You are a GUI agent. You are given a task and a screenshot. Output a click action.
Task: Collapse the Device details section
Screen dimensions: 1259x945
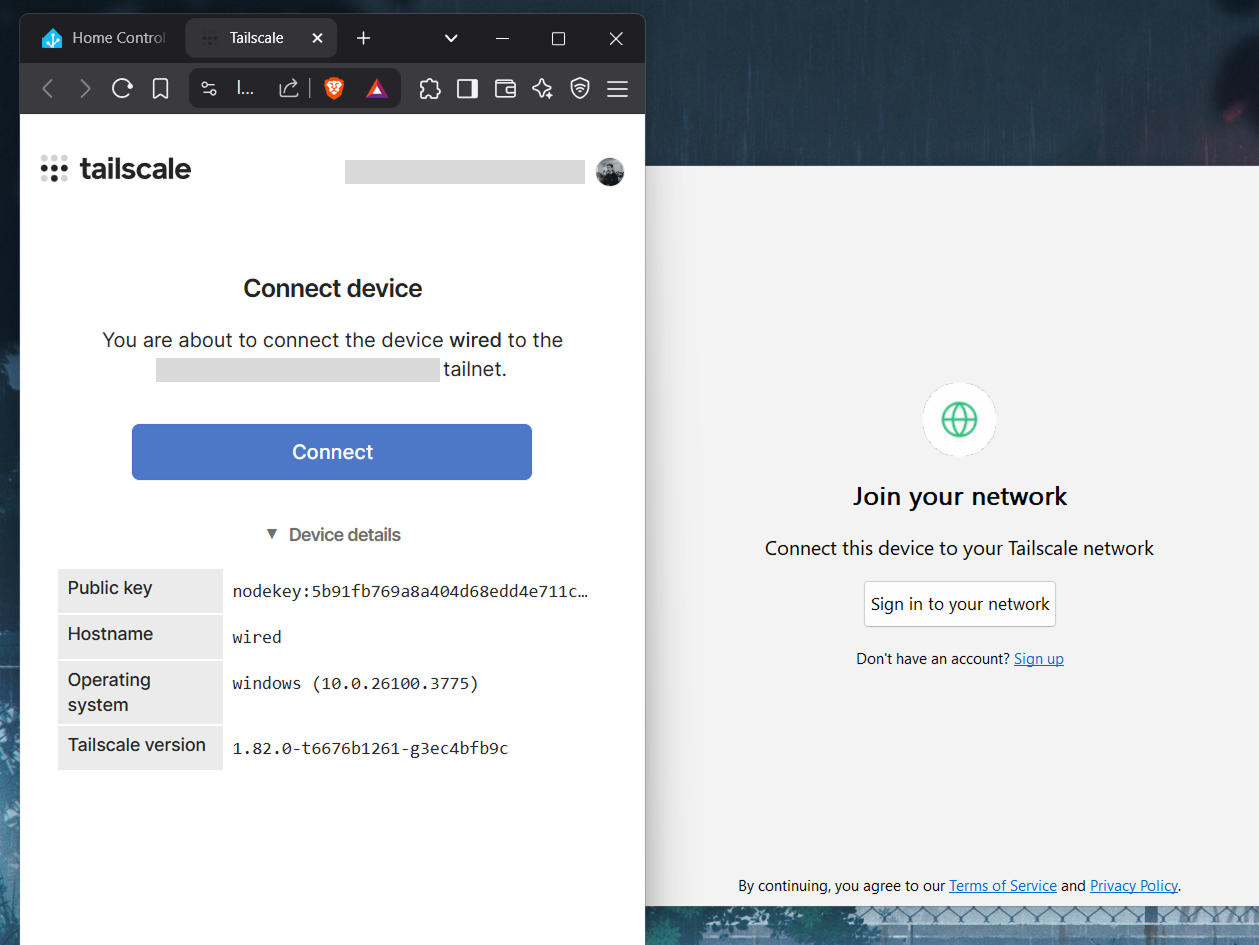click(333, 535)
